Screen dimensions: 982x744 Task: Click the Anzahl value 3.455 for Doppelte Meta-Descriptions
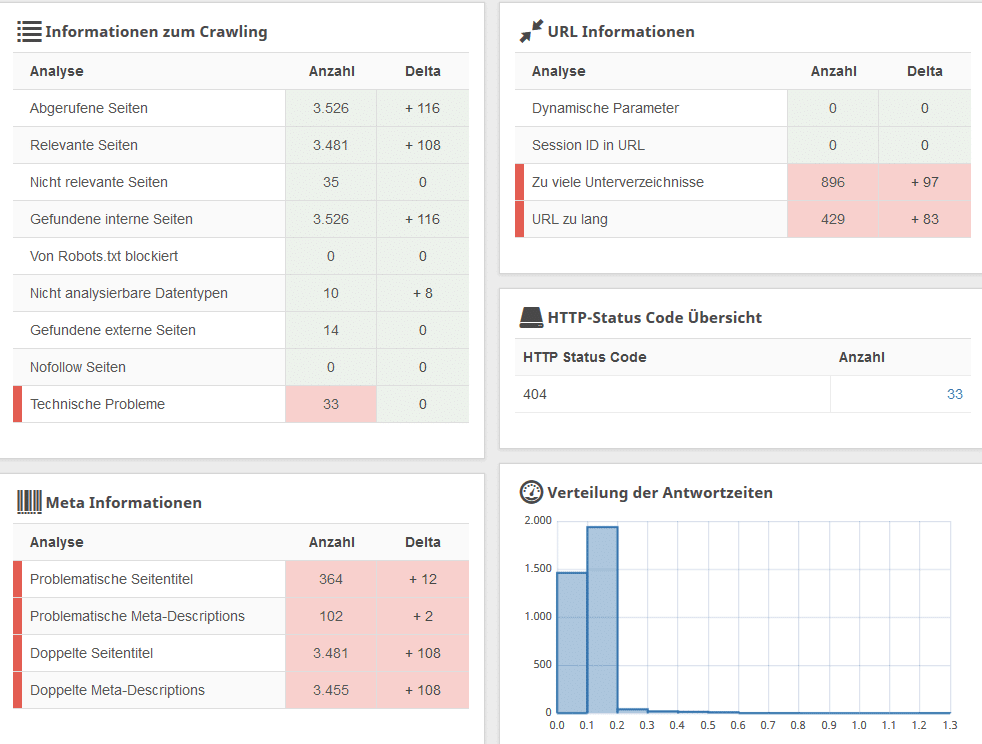click(x=331, y=690)
